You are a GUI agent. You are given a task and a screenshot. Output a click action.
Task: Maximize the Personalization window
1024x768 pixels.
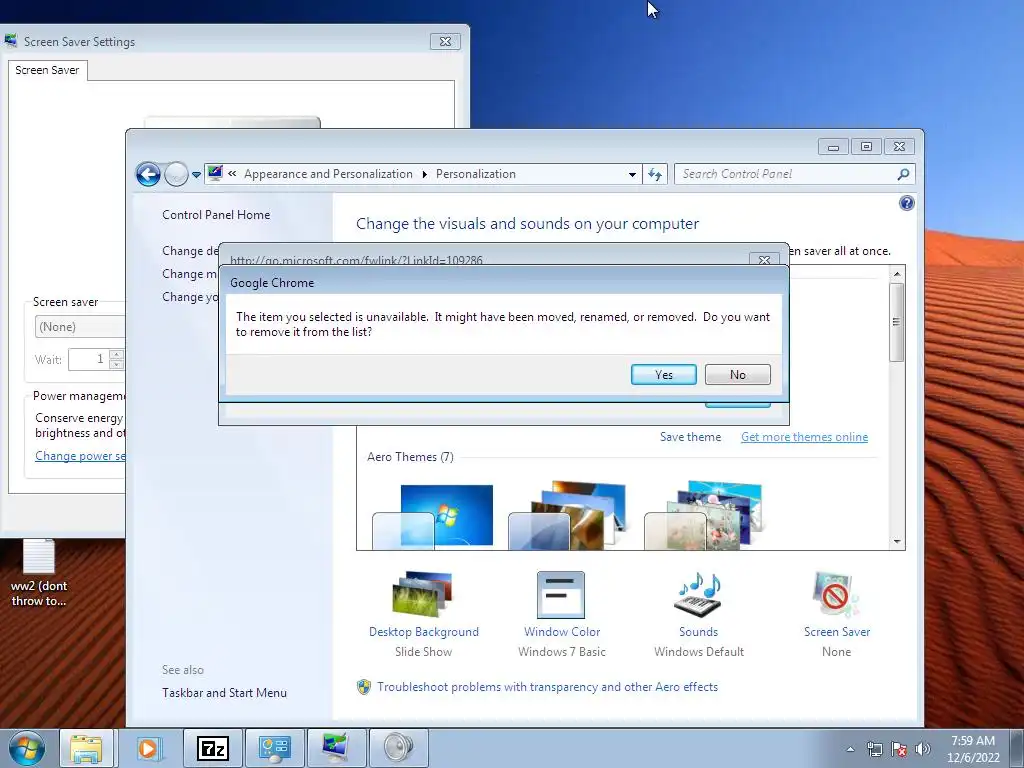866,146
